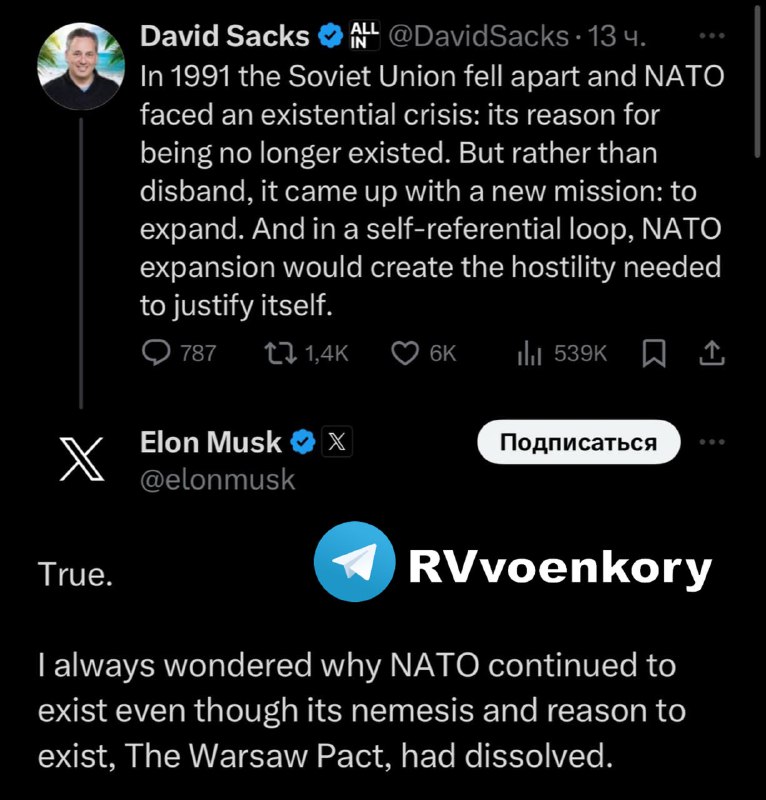Click Elon Musk's X affiliate square badge
The width and height of the screenshot is (766, 800).
[x=337, y=441]
